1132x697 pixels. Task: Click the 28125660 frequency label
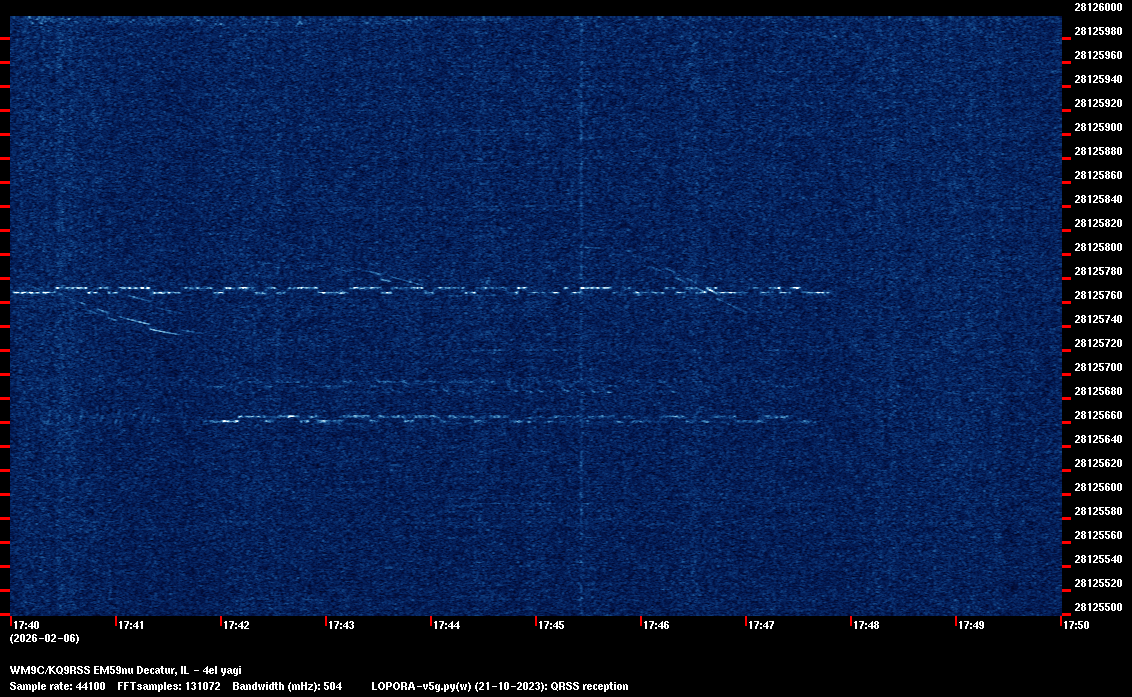point(1097,415)
